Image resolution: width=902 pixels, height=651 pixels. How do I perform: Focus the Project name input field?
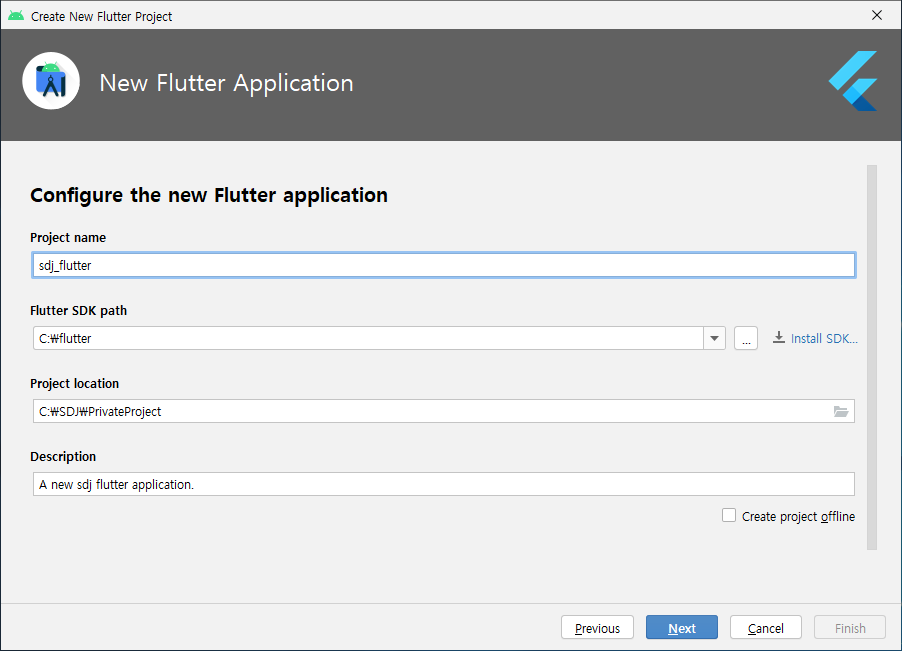point(444,265)
